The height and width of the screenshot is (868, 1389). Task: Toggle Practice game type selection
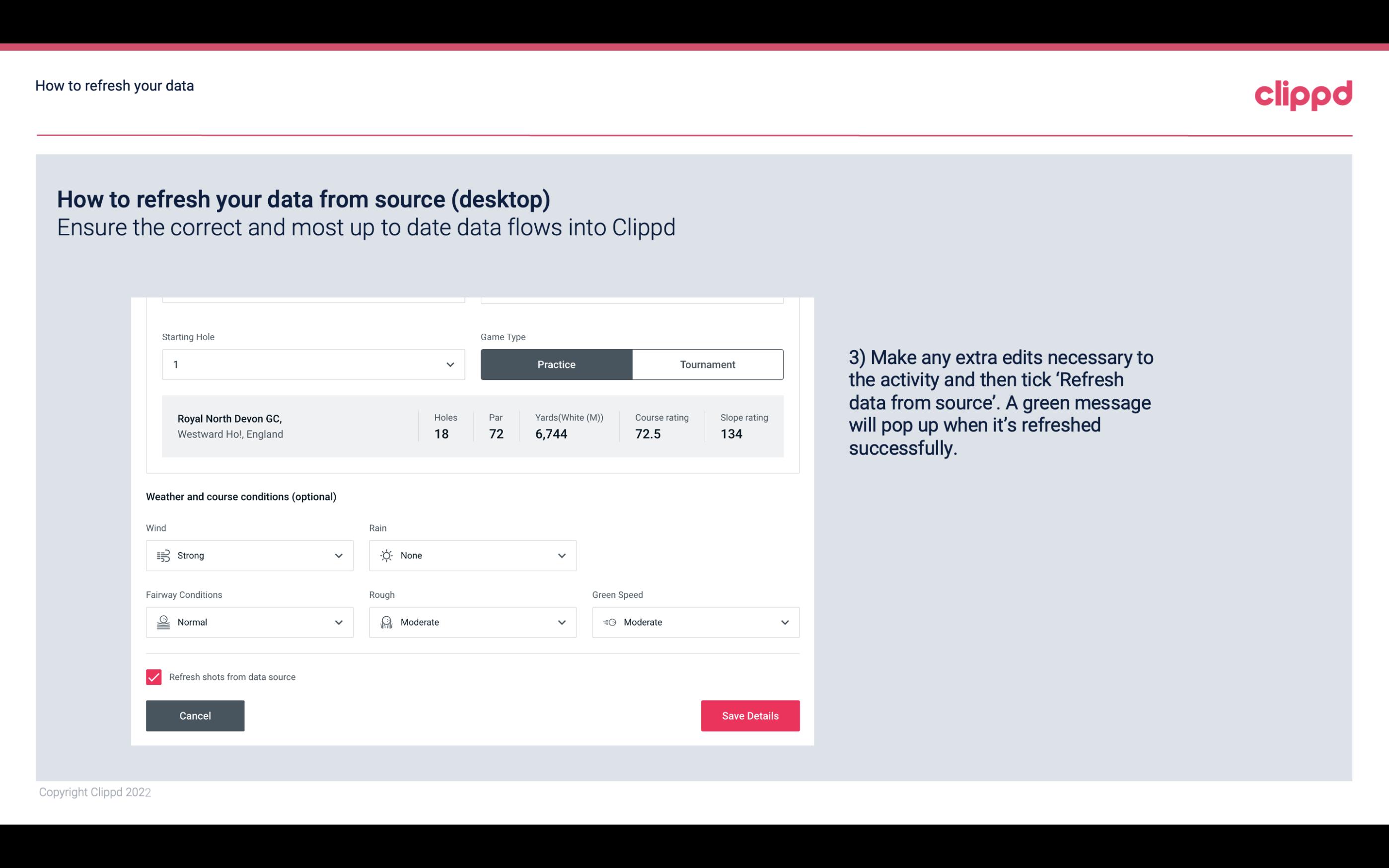point(556,364)
